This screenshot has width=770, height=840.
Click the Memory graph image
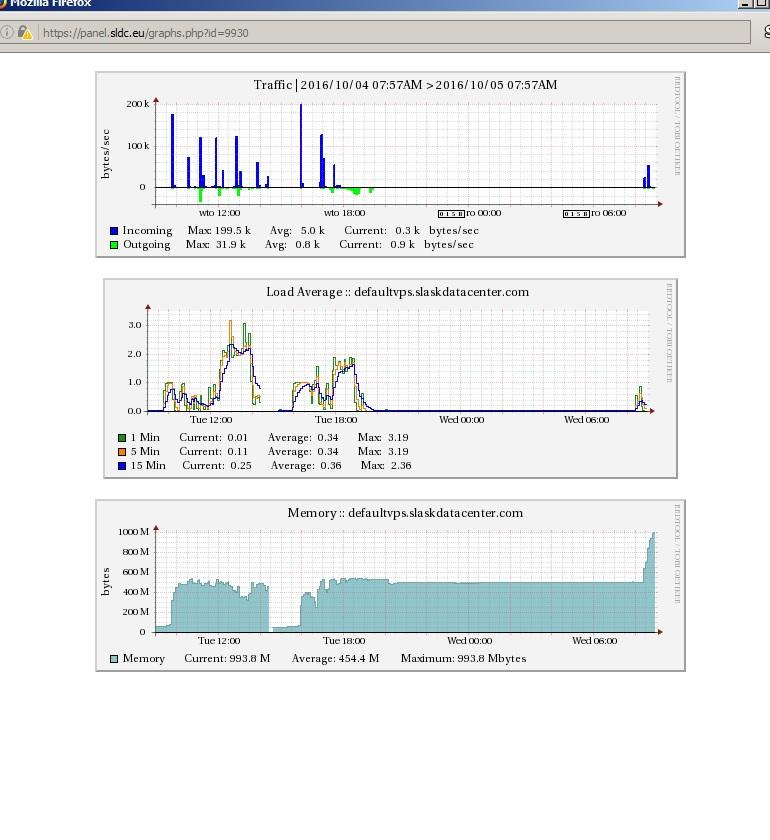[391, 586]
